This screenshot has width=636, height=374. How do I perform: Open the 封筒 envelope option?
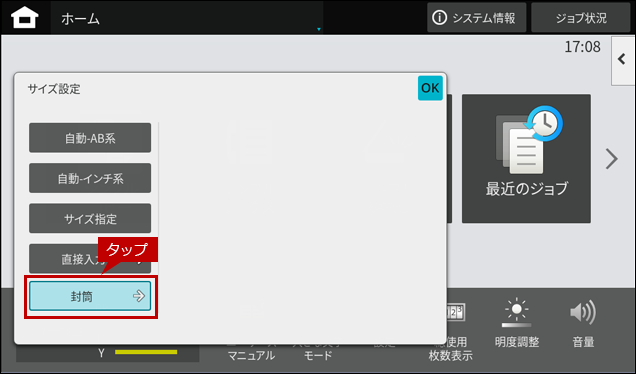(x=90, y=296)
